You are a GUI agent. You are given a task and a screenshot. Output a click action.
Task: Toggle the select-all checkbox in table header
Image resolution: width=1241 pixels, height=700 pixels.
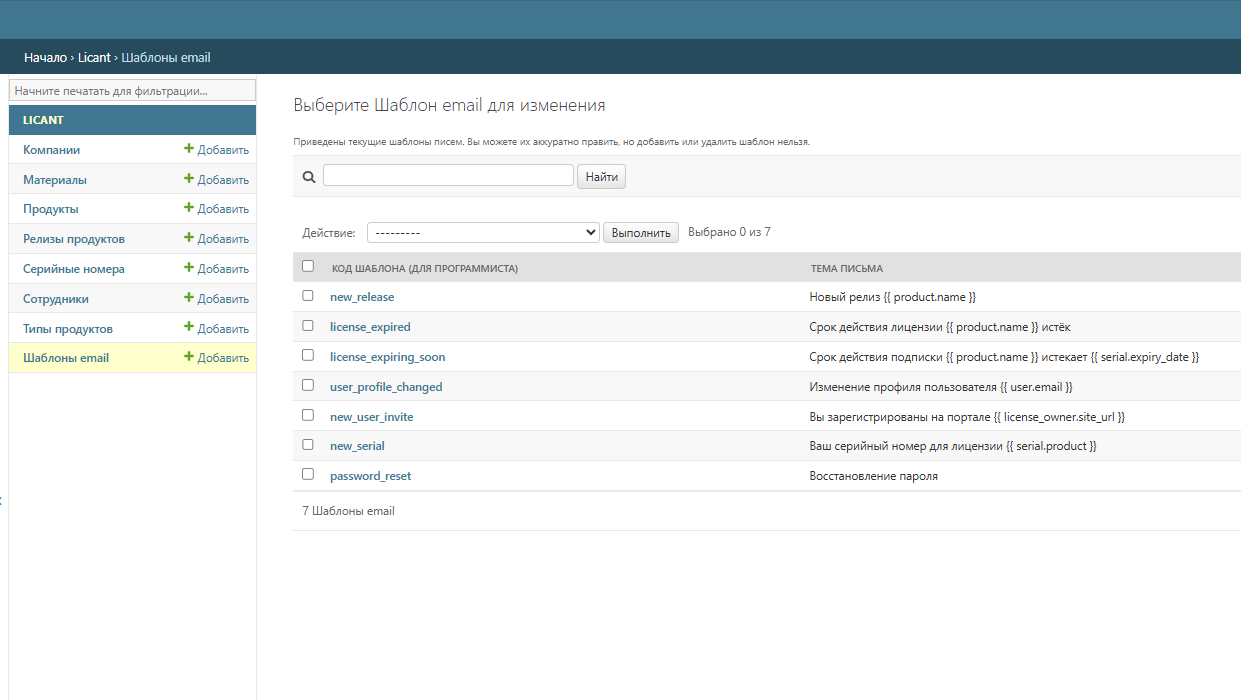[x=308, y=266]
